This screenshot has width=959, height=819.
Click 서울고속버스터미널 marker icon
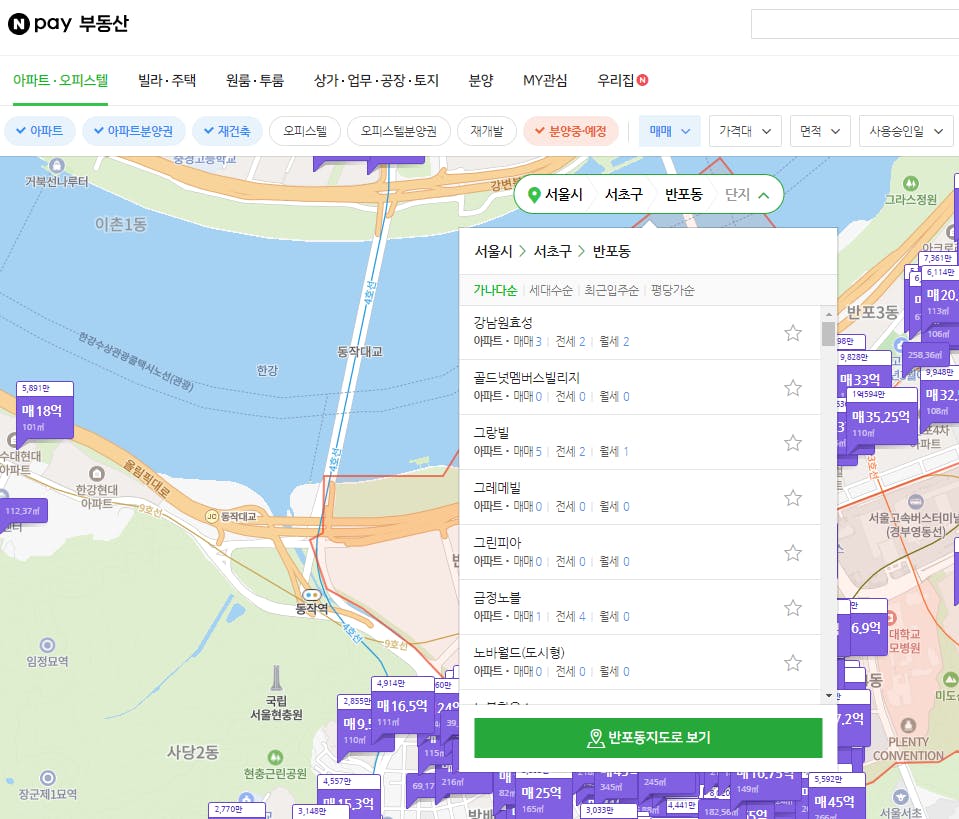tap(916, 502)
